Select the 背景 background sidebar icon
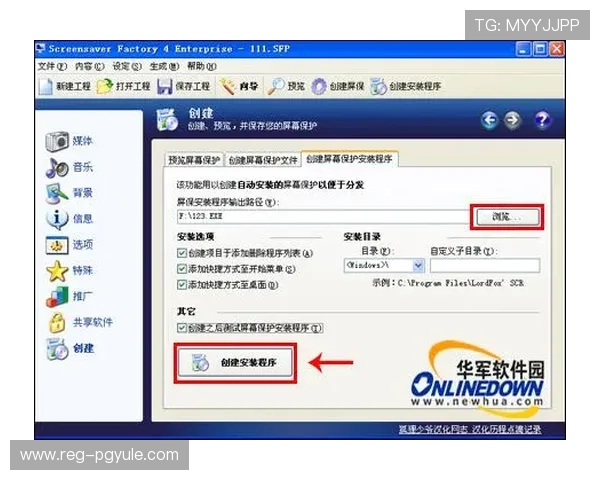Screen dimensions: 600x480 click(57, 193)
